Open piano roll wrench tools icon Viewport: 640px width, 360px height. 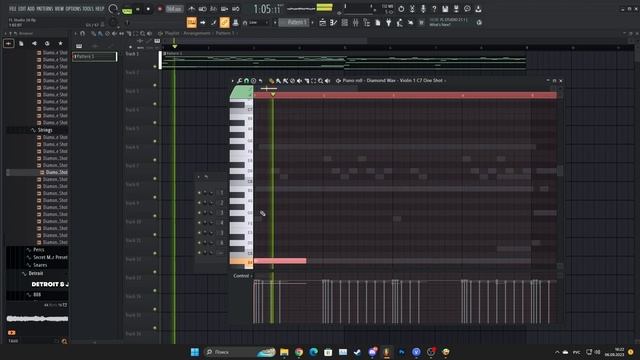click(240, 81)
